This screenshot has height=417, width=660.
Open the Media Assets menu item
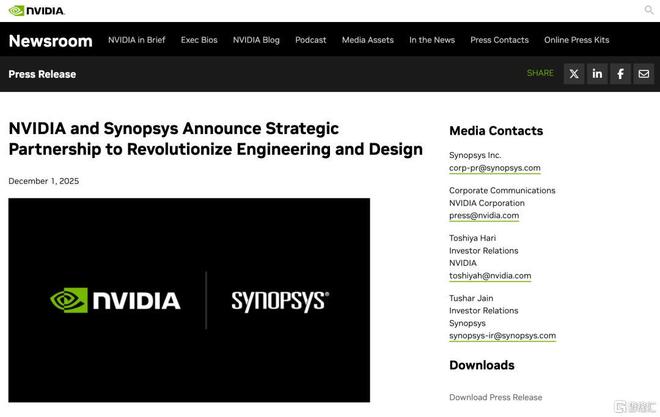(x=367, y=40)
